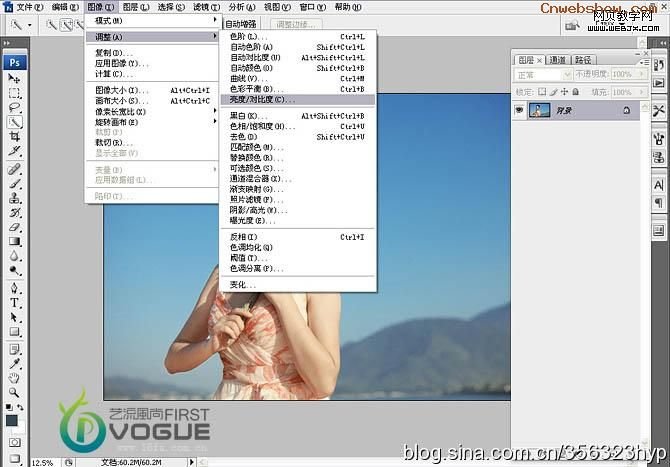The height and width of the screenshot is (467, 670).
Task: Select the Spot Healing Brush tool
Action: 14,170
